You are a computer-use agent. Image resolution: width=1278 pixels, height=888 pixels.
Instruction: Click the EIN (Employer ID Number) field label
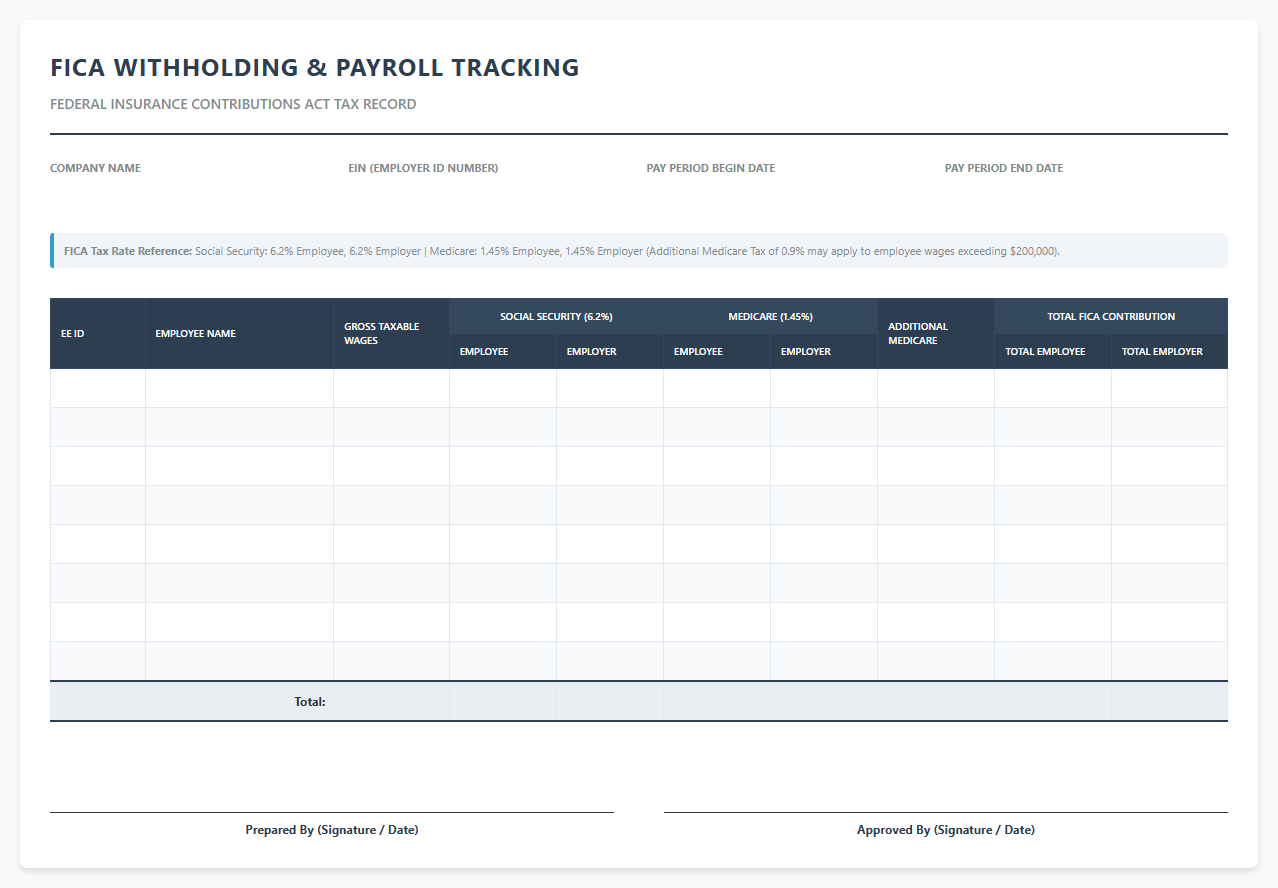tap(423, 168)
